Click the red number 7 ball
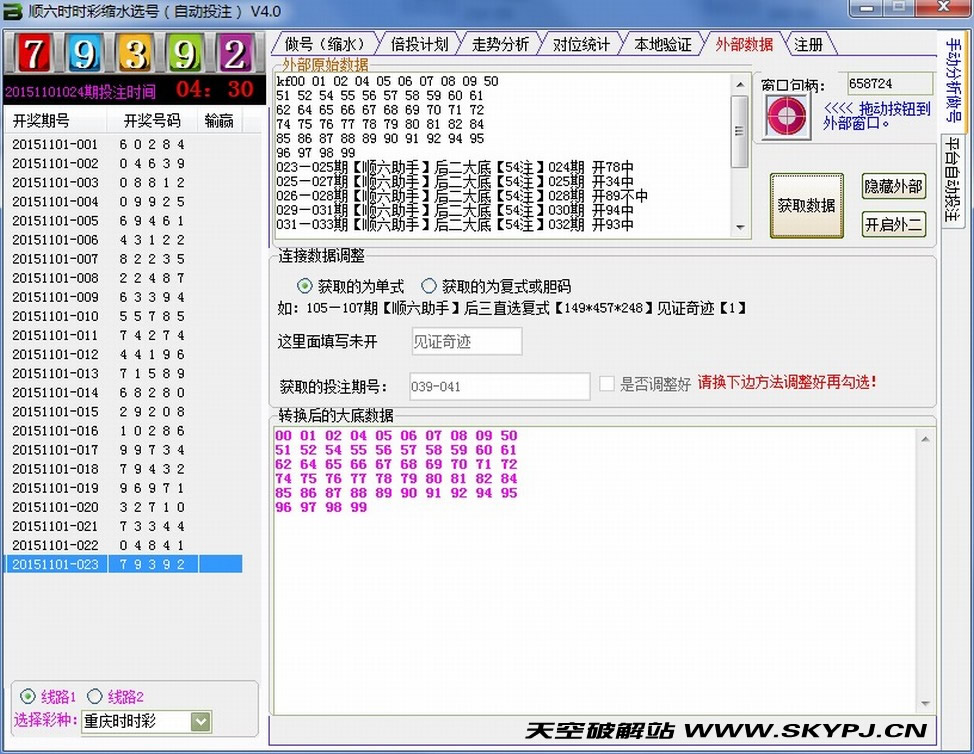974x754 pixels. pyautogui.click(x=32, y=54)
